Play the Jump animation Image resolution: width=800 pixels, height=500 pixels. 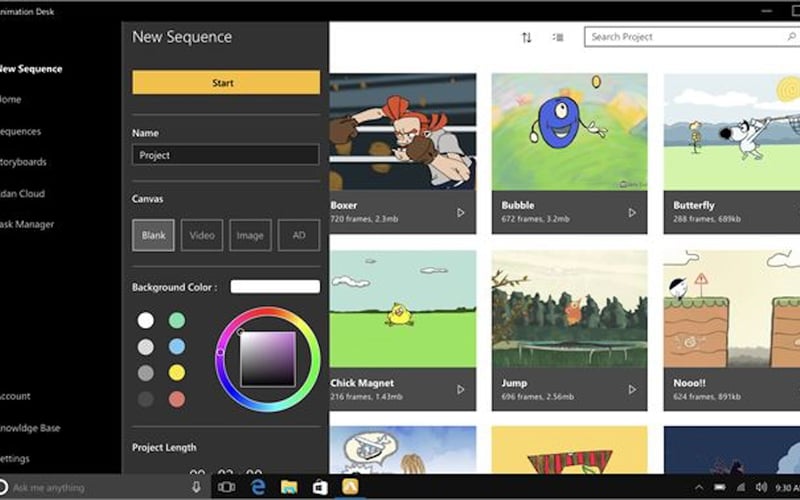click(632, 389)
